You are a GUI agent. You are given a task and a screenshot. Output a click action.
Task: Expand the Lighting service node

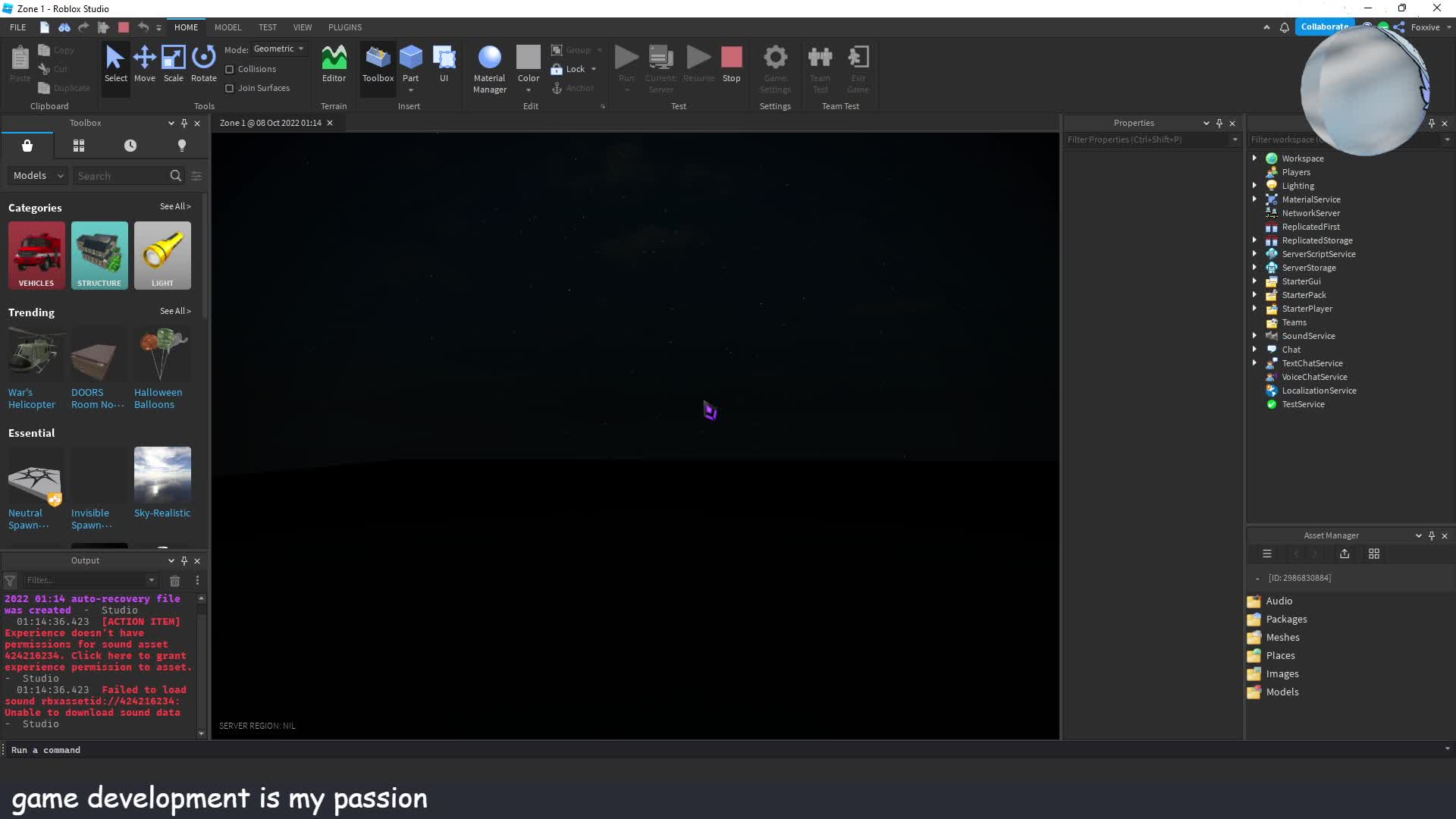(1254, 185)
